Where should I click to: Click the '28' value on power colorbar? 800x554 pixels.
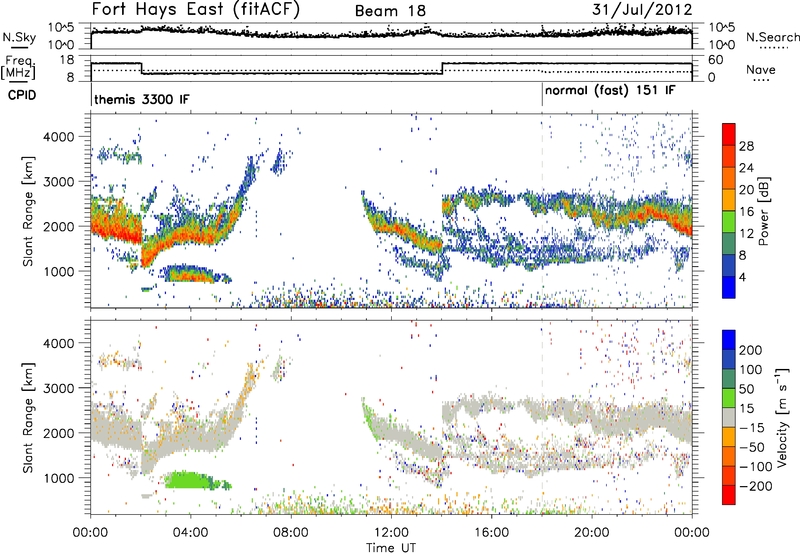click(x=746, y=146)
